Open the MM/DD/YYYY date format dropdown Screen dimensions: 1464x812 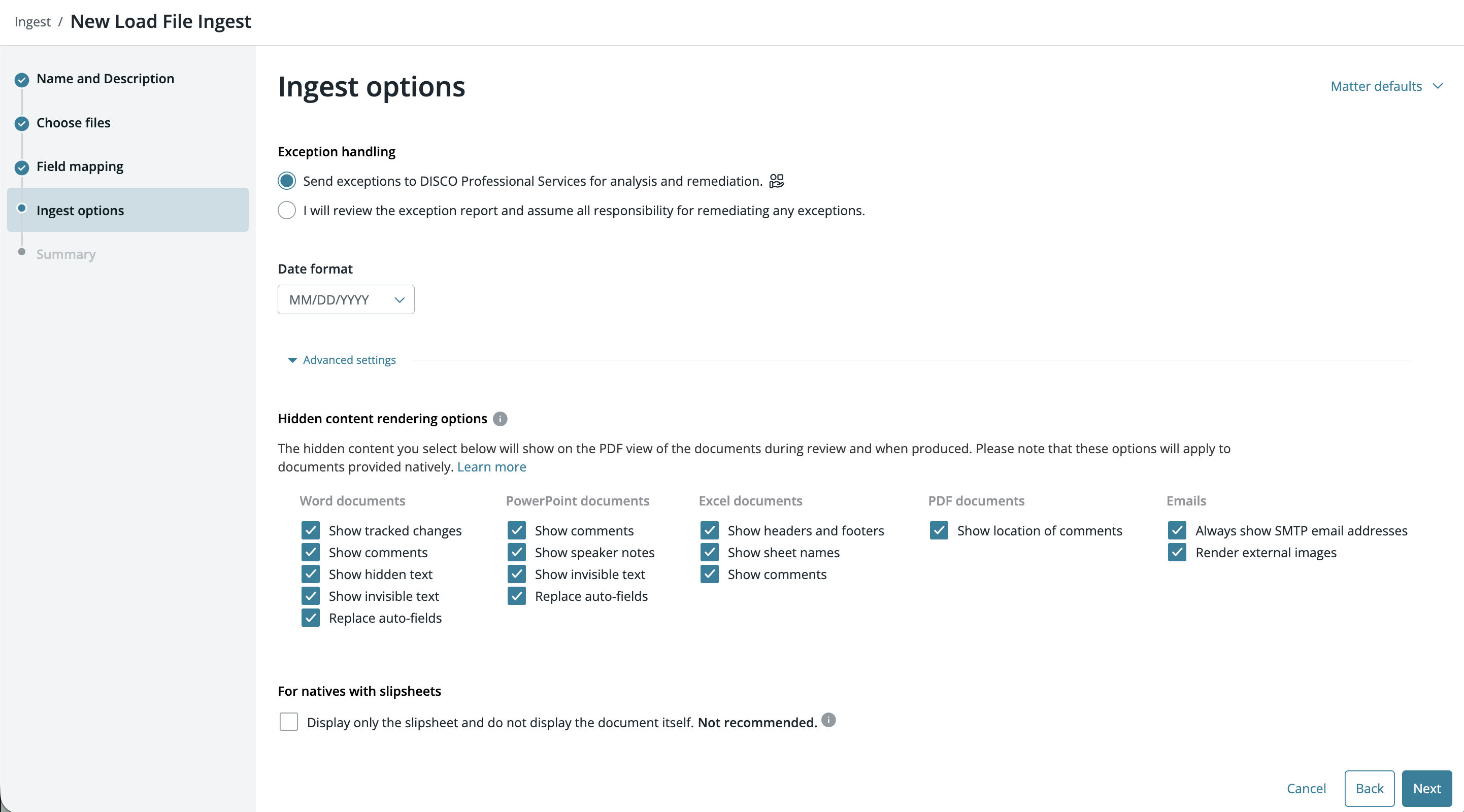coord(346,299)
